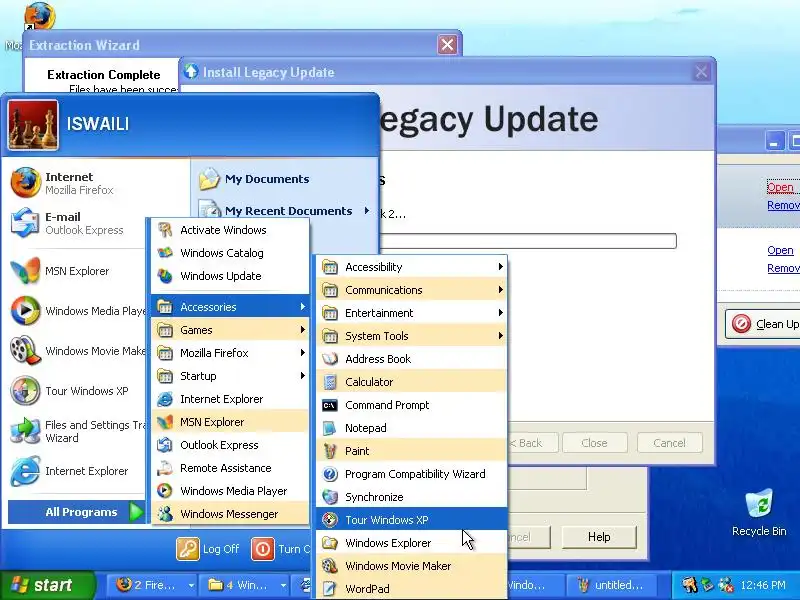The width and height of the screenshot is (800, 600).
Task: Open Notepad in Accessories list
Action: pyautogui.click(x=411, y=428)
